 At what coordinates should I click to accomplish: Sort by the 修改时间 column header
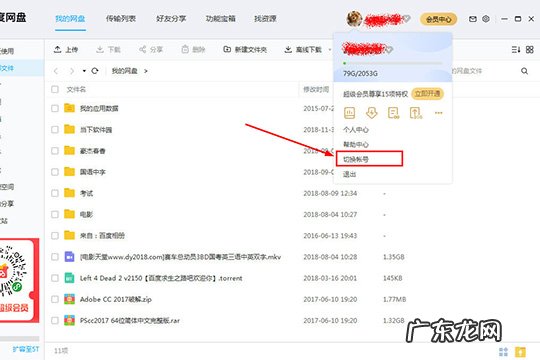[x=316, y=90]
